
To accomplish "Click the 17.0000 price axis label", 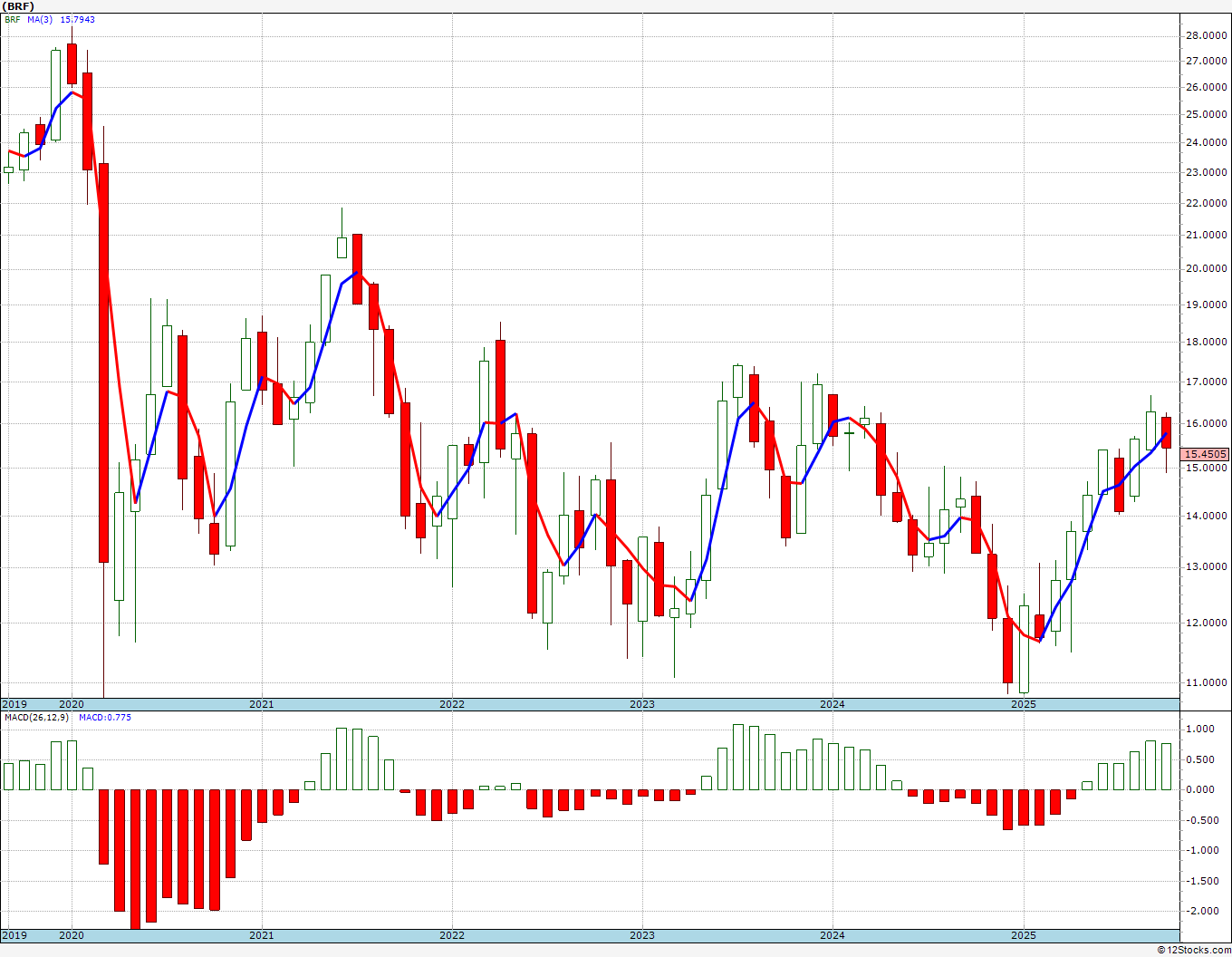I will pos(1207,382).
